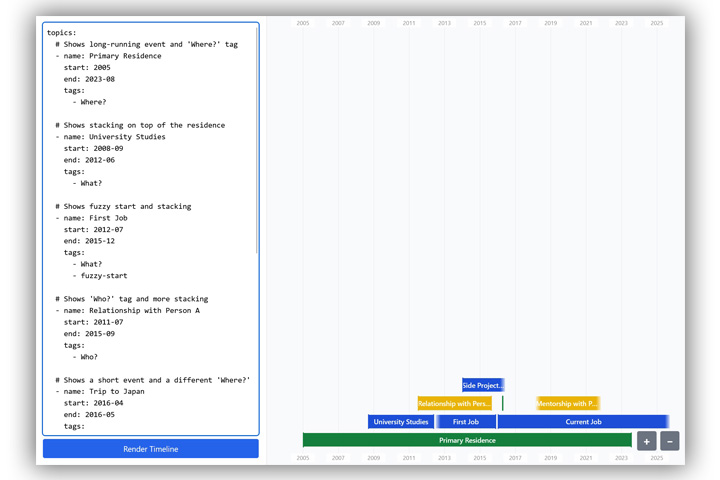Image resolution: width=720 pixels, height=480 pixels.
Task: Click the Side Project event bar
Action: coord(482,385)
